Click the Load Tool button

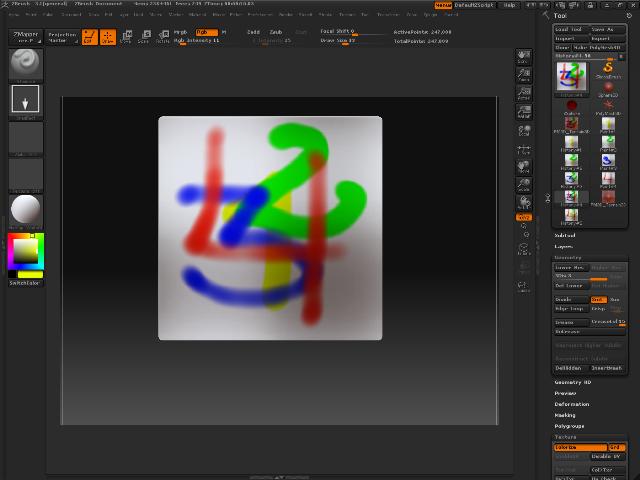click(569, 29)
